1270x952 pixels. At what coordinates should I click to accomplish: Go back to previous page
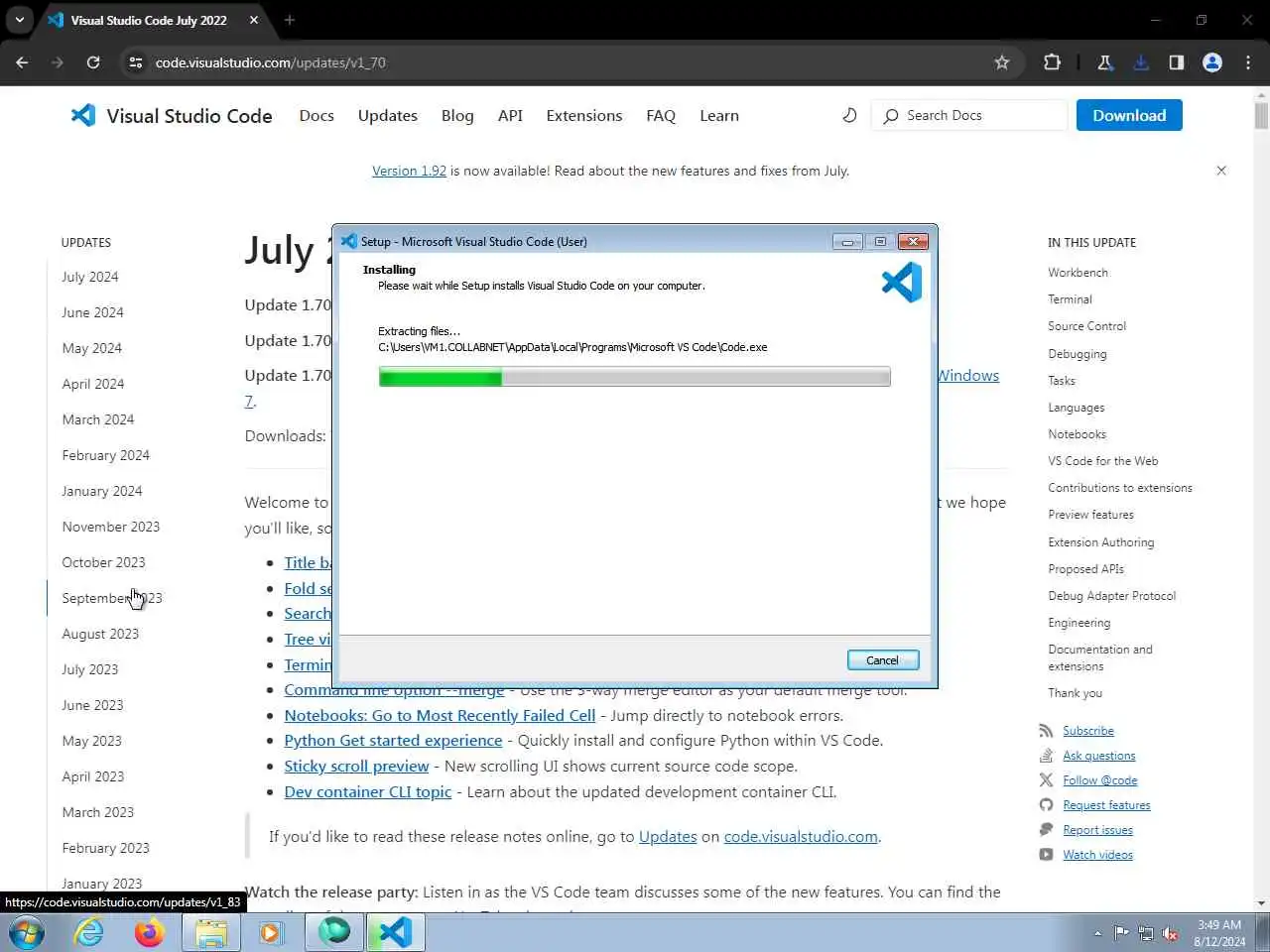pyautogui.click(x=23, y=62)
